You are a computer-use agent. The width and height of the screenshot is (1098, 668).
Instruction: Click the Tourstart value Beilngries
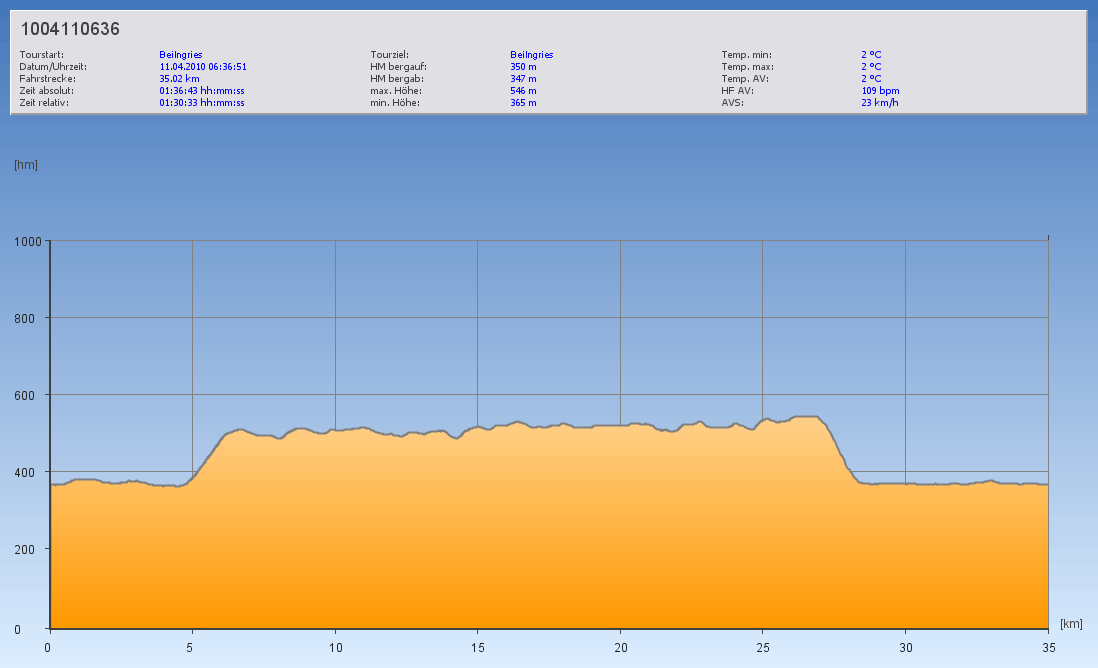coord(181,55)
